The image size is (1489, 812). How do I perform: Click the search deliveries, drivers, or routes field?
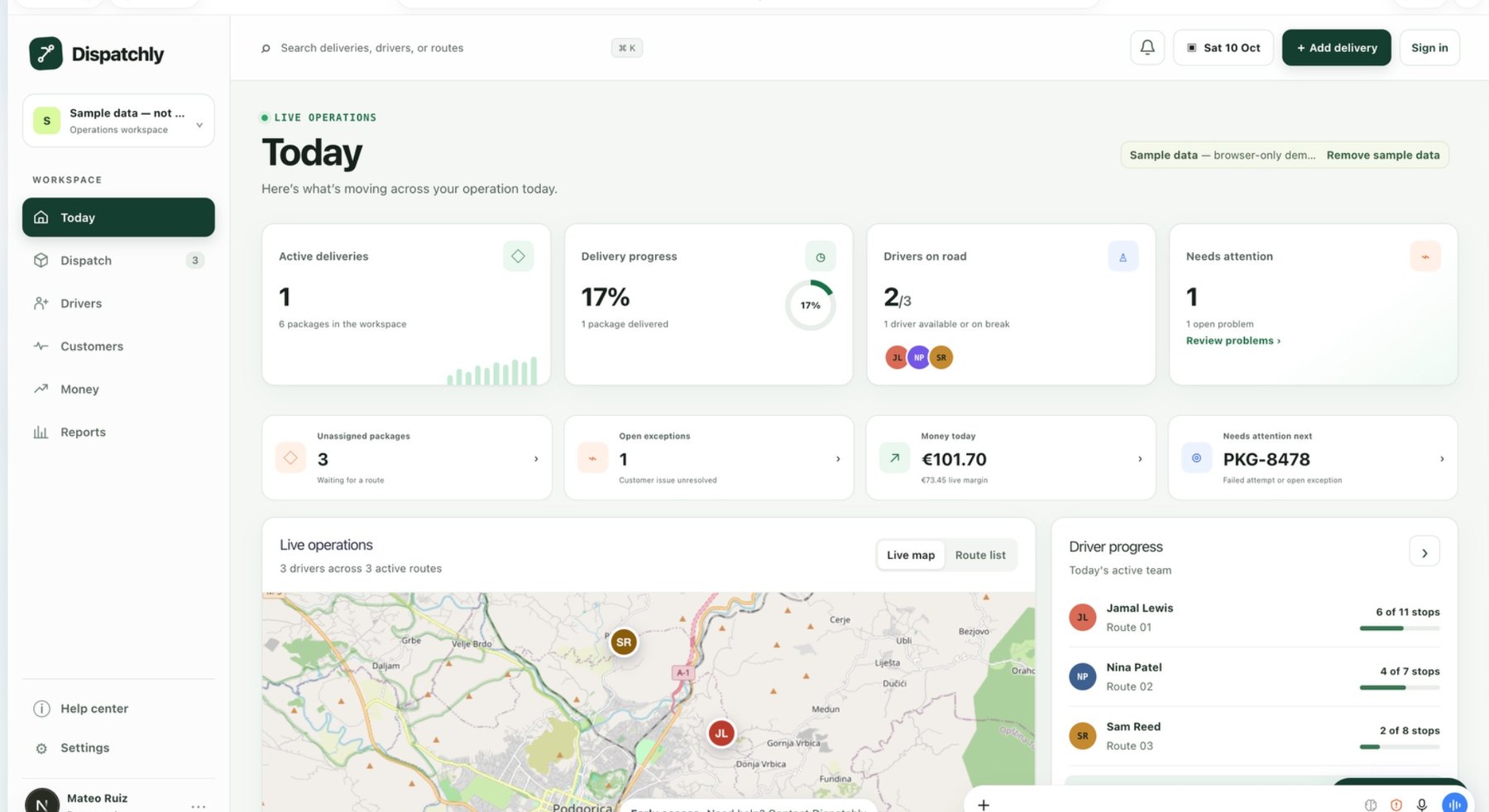[x=452, y=48]
